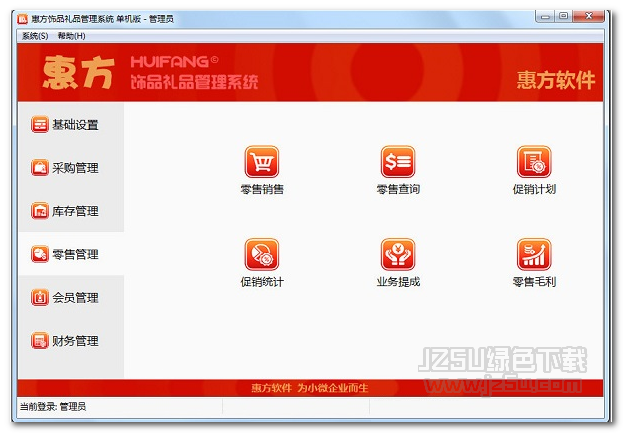623x433 pixels.
Task: Switch to 基础设置 section label
Action: [x=75, y=125]
